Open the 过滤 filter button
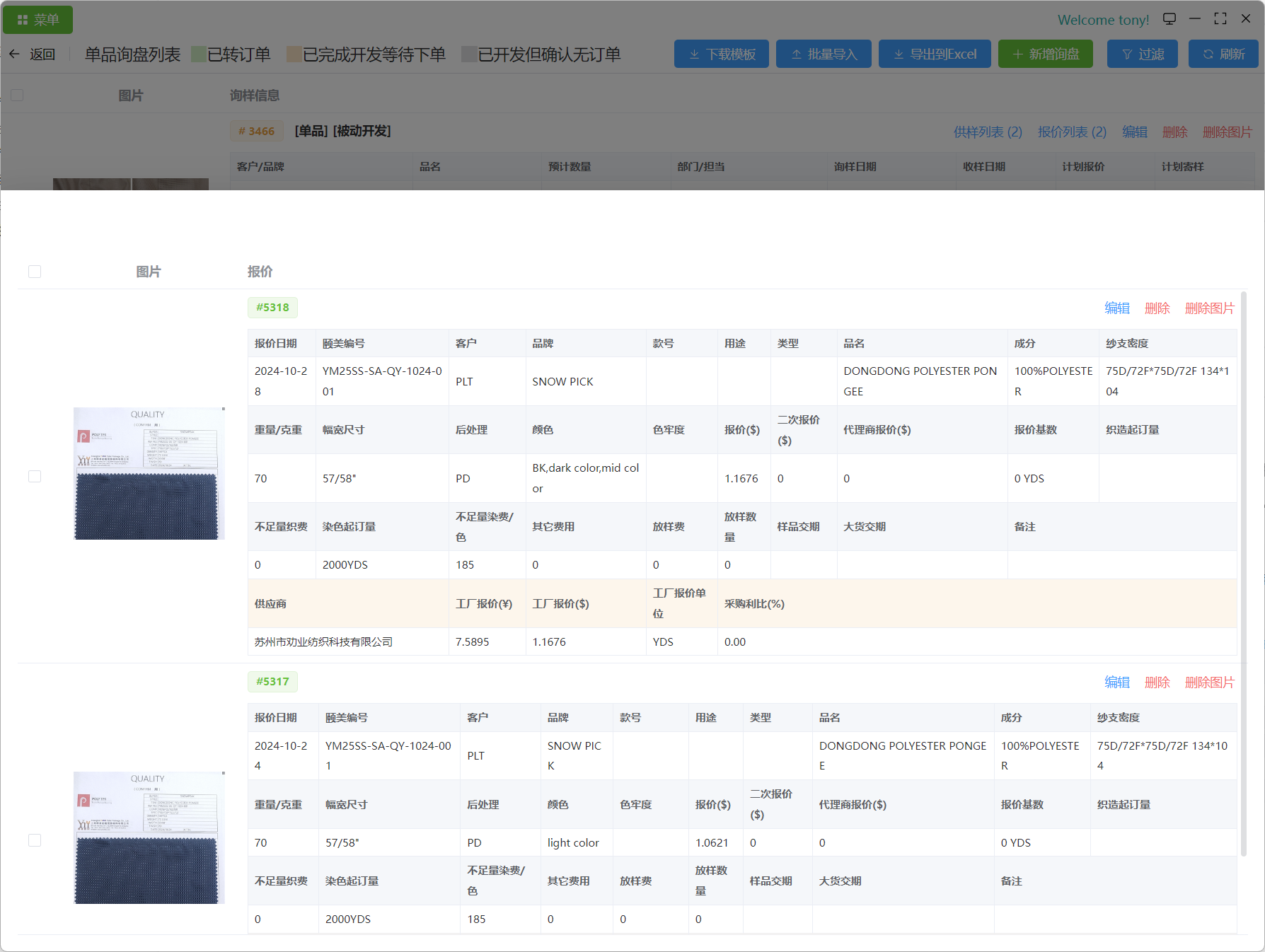Screen dimensions: 1265x952 [x=1142, y=54]
